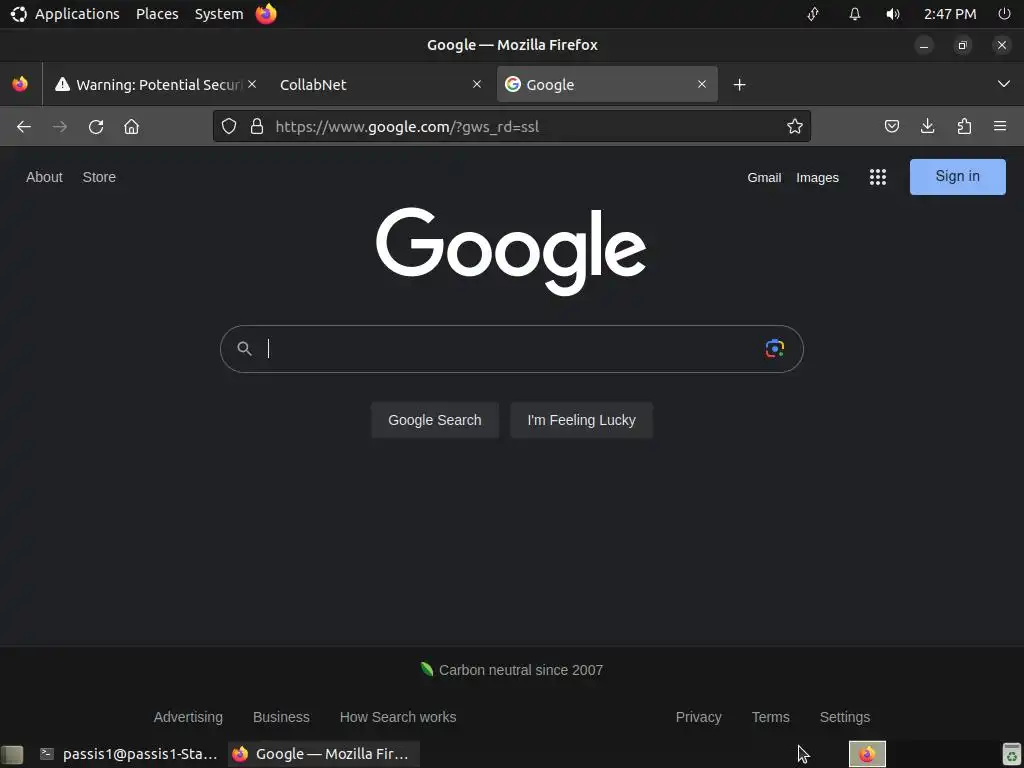Open the network connection indicator
Image resolution: width=1024 pixels, height=768 pixels.
click(x=813, y=14)
